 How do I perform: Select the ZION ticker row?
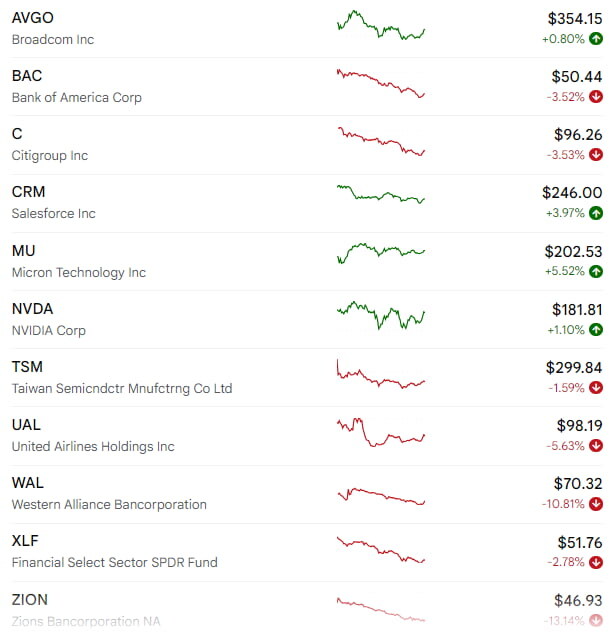(x=300, y=608)
